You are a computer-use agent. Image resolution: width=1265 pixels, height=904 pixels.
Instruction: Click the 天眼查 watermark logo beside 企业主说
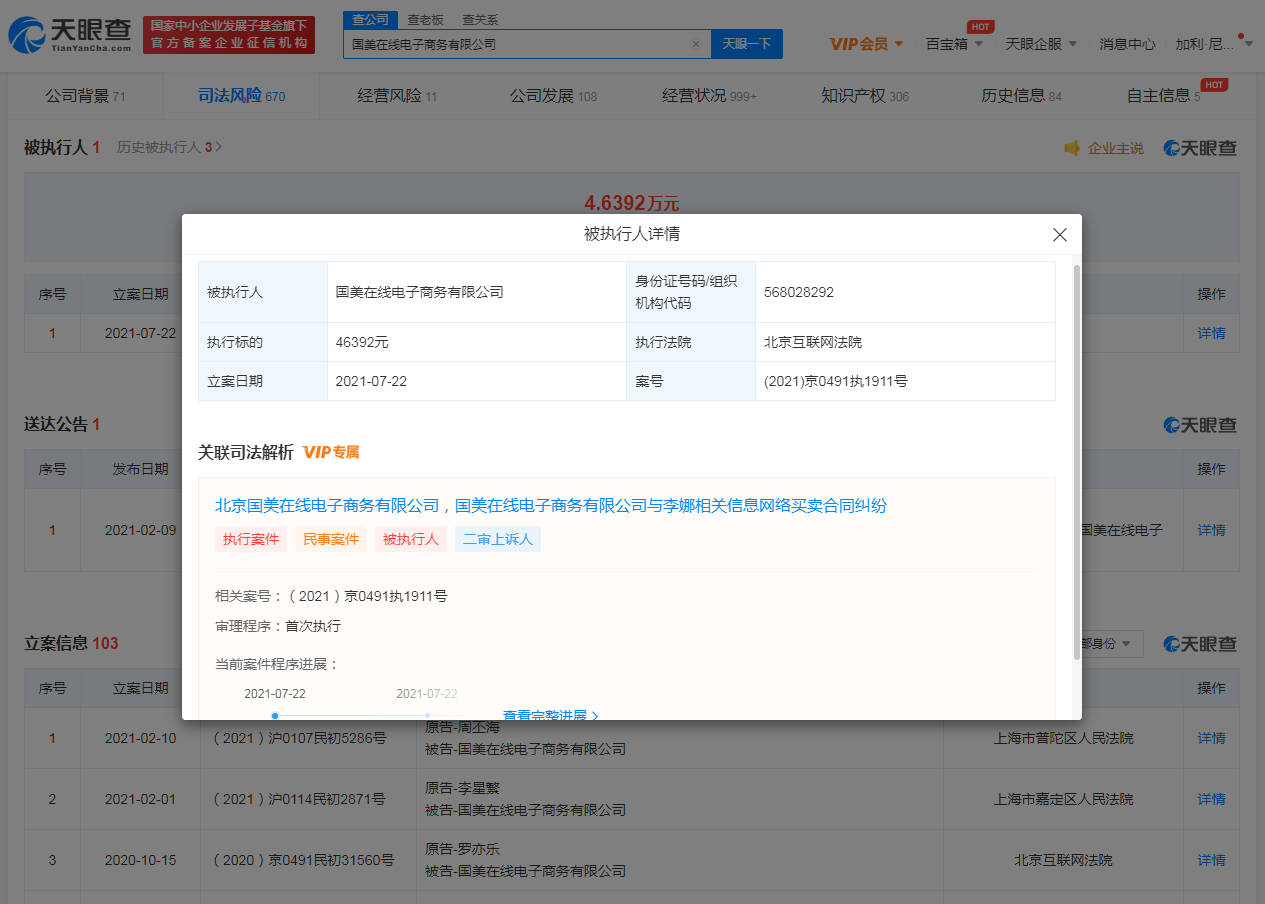point(1200,148)
